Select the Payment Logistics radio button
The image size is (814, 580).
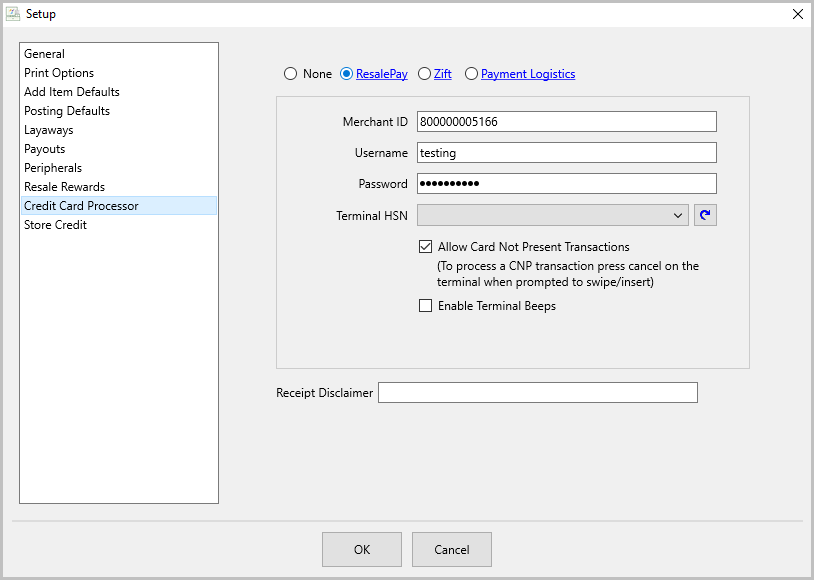coord(471,74)
